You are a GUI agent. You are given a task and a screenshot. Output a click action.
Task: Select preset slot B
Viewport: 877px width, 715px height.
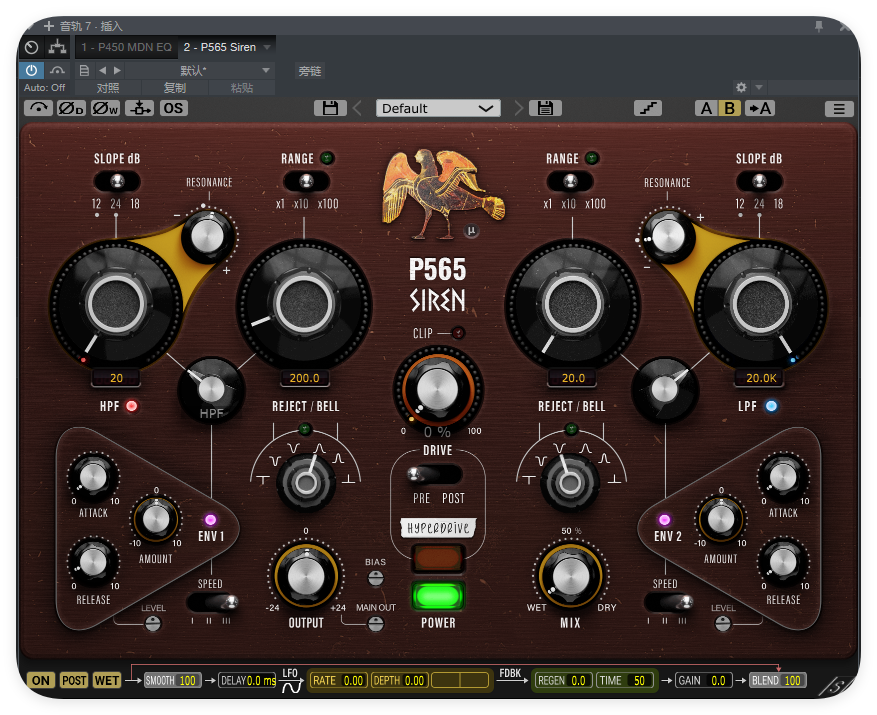coord(729,108)
